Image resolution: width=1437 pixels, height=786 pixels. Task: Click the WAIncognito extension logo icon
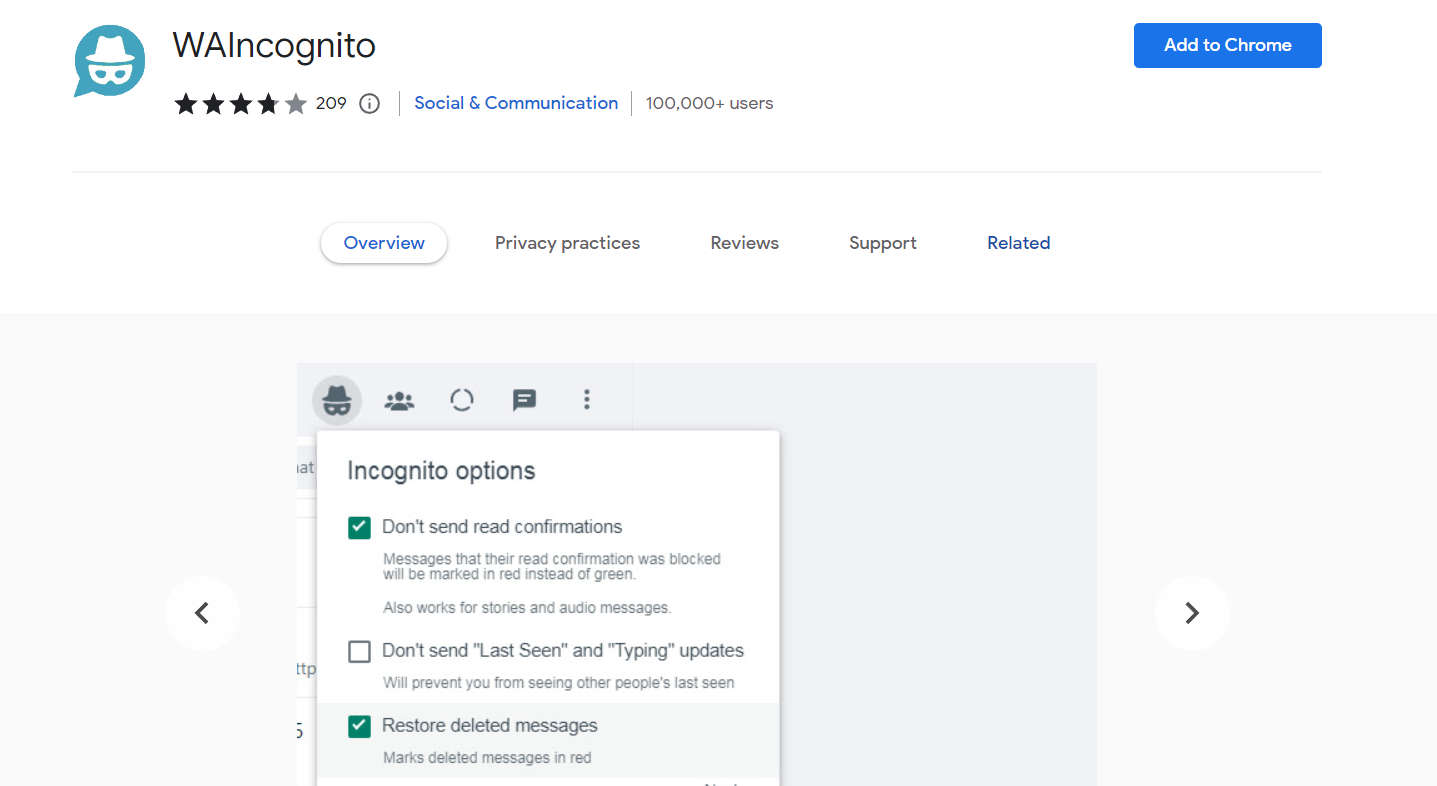[108, 62]
